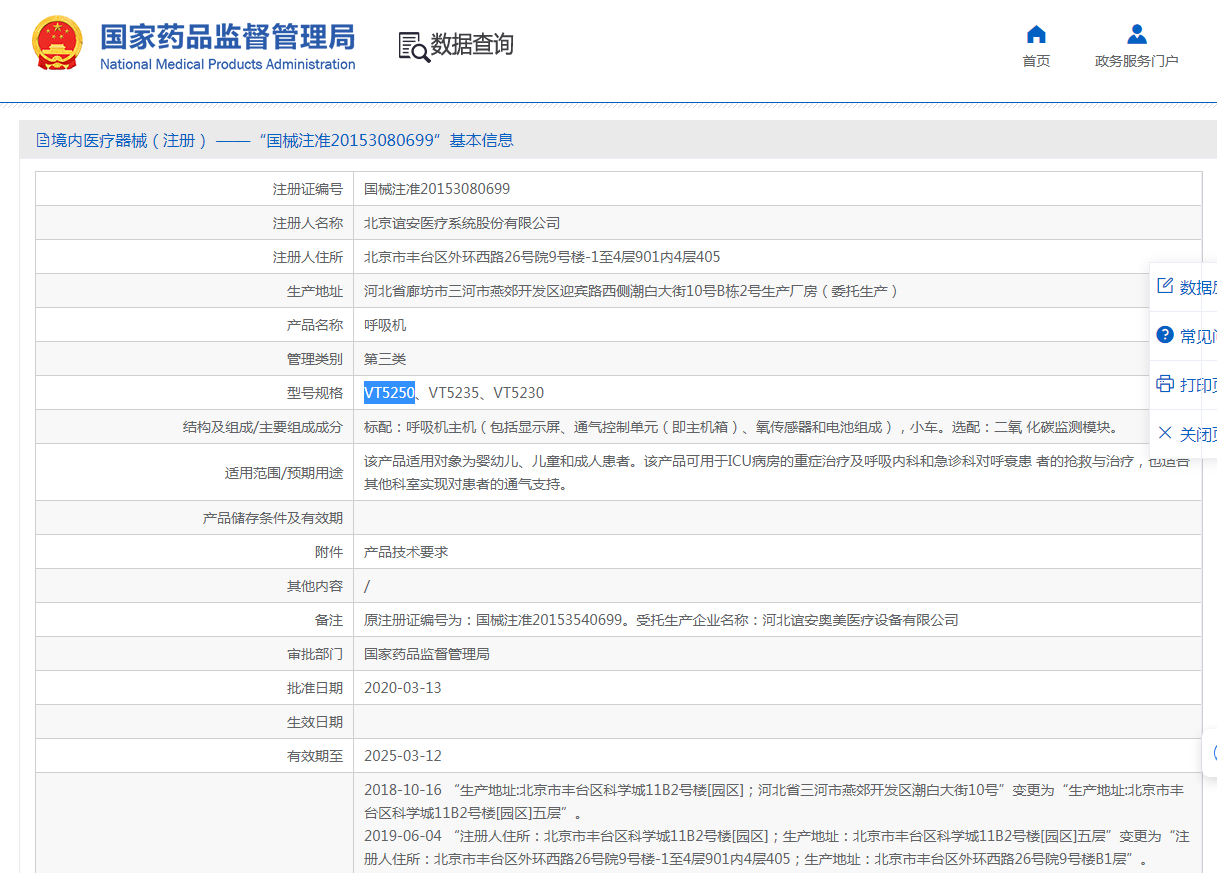Click the 关闭 X icon in side panel

tap(1164, 433)
